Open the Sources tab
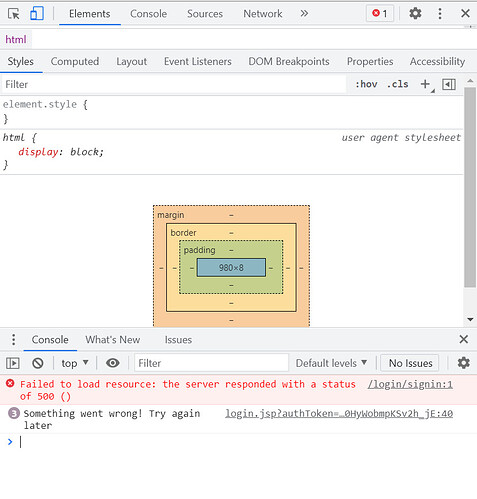Image resolution: width=477 pixels, height=499 pixels. [x=205, y=14]
